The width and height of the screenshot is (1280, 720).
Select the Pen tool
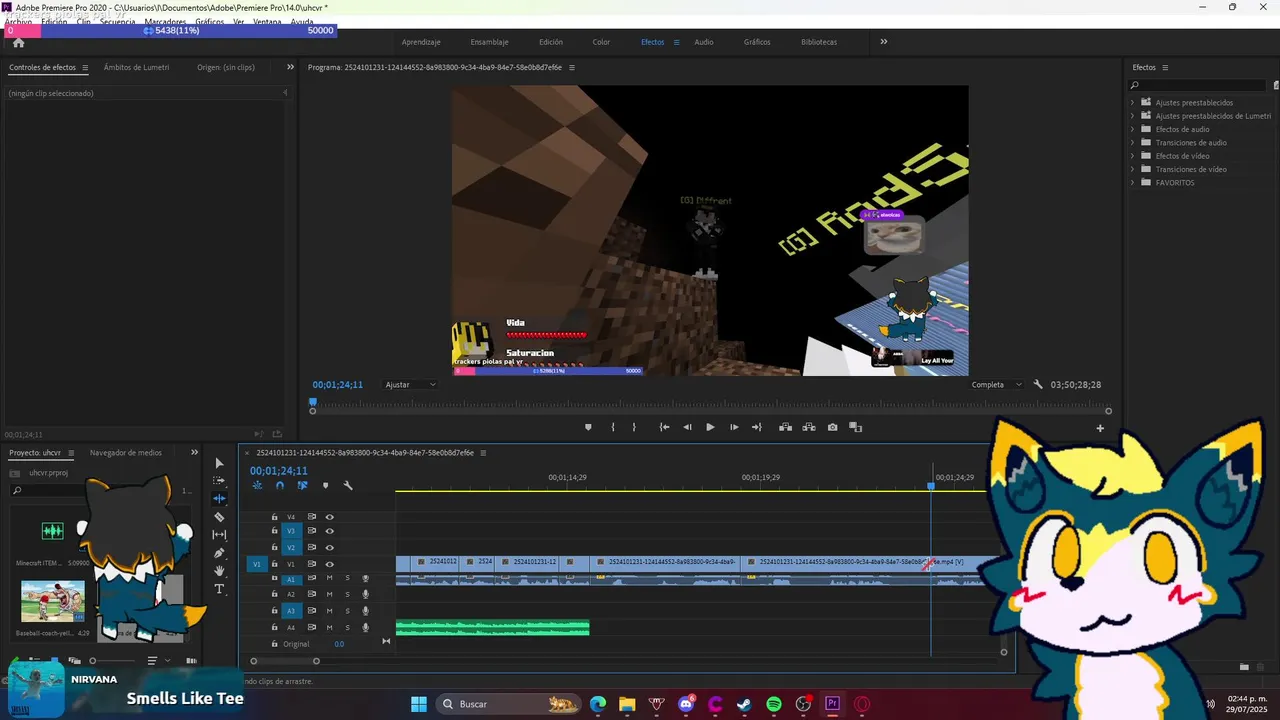[x=219, y=553]
